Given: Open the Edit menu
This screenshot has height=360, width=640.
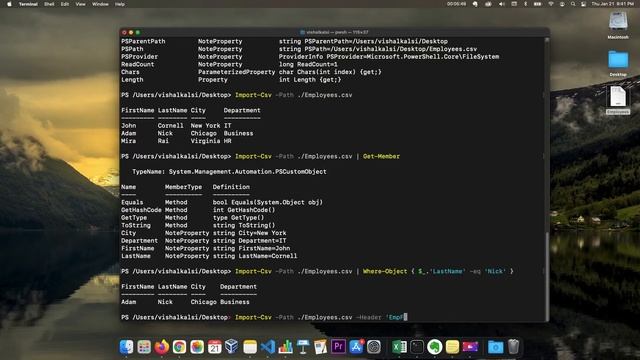Looking at the screenshot, I should pos(64,4).
